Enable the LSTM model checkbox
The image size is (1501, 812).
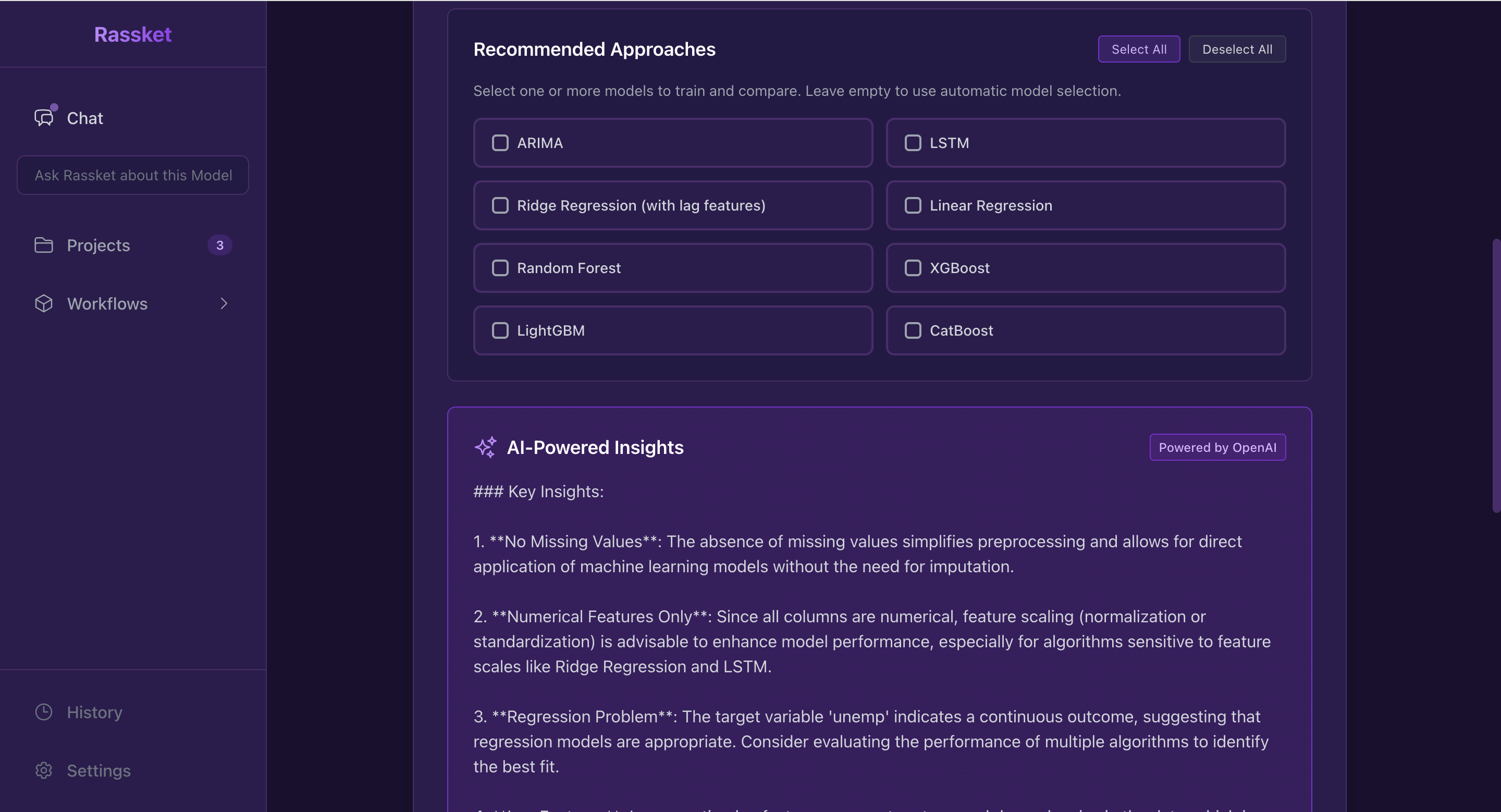point(913,143)
